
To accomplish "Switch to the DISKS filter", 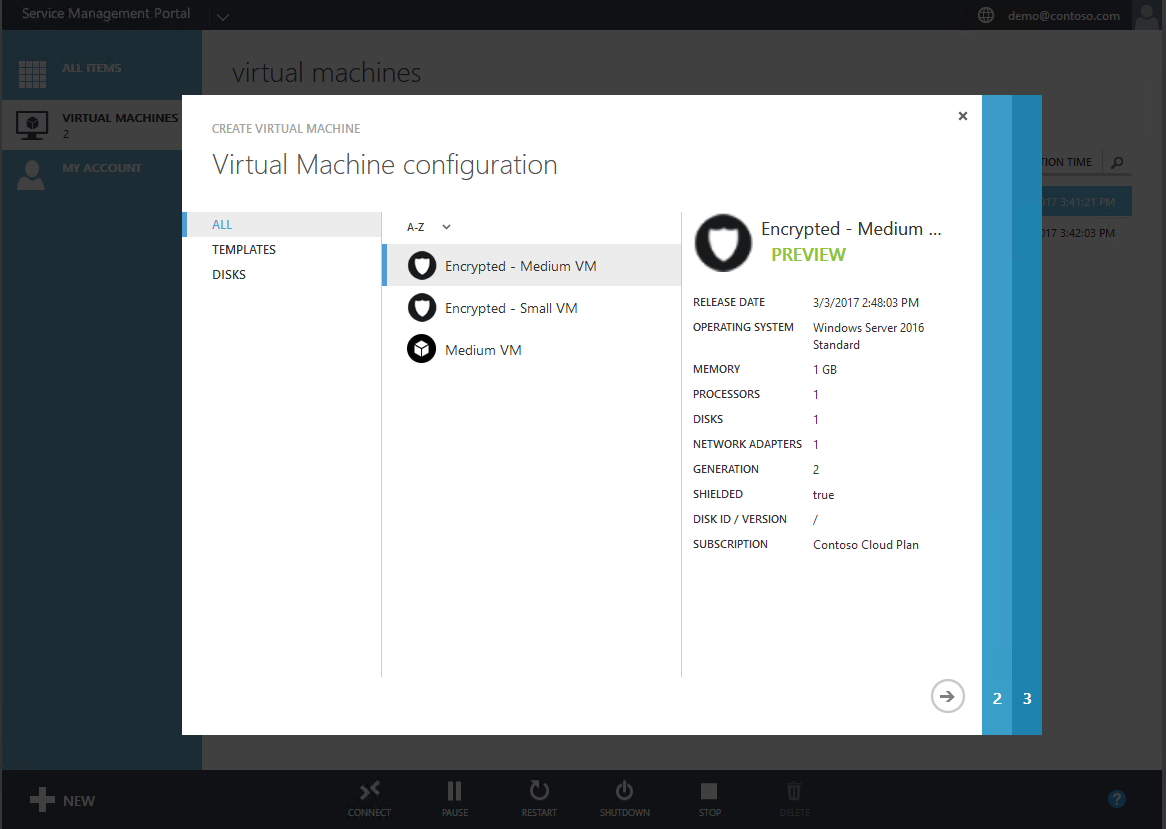I will [228, 274].
